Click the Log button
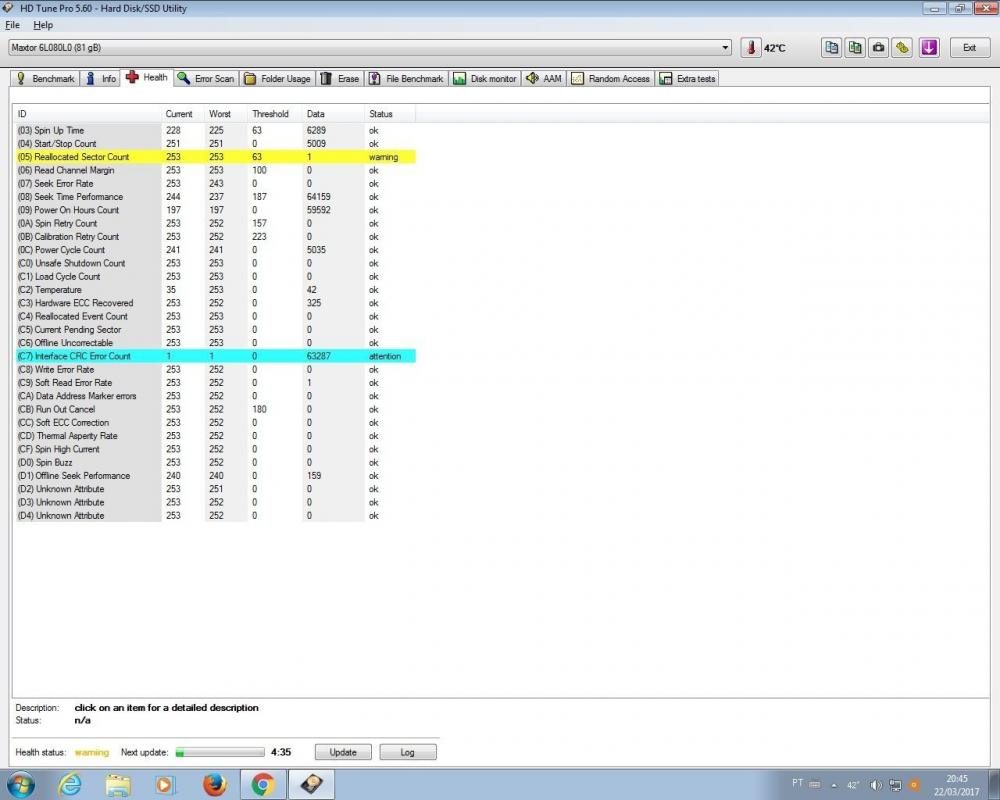 [x=407, y=752]
